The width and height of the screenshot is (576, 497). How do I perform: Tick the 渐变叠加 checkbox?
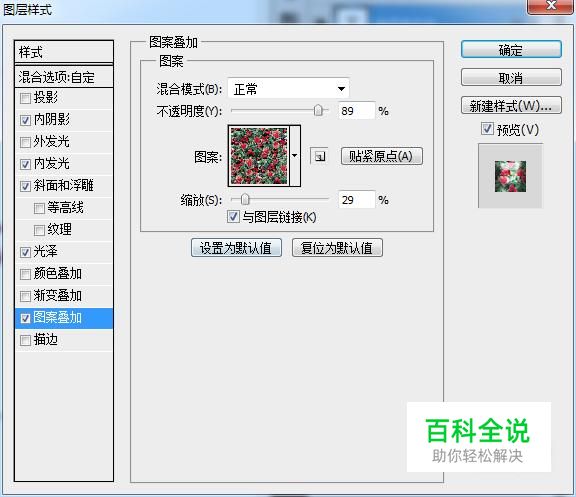point(25,296)
